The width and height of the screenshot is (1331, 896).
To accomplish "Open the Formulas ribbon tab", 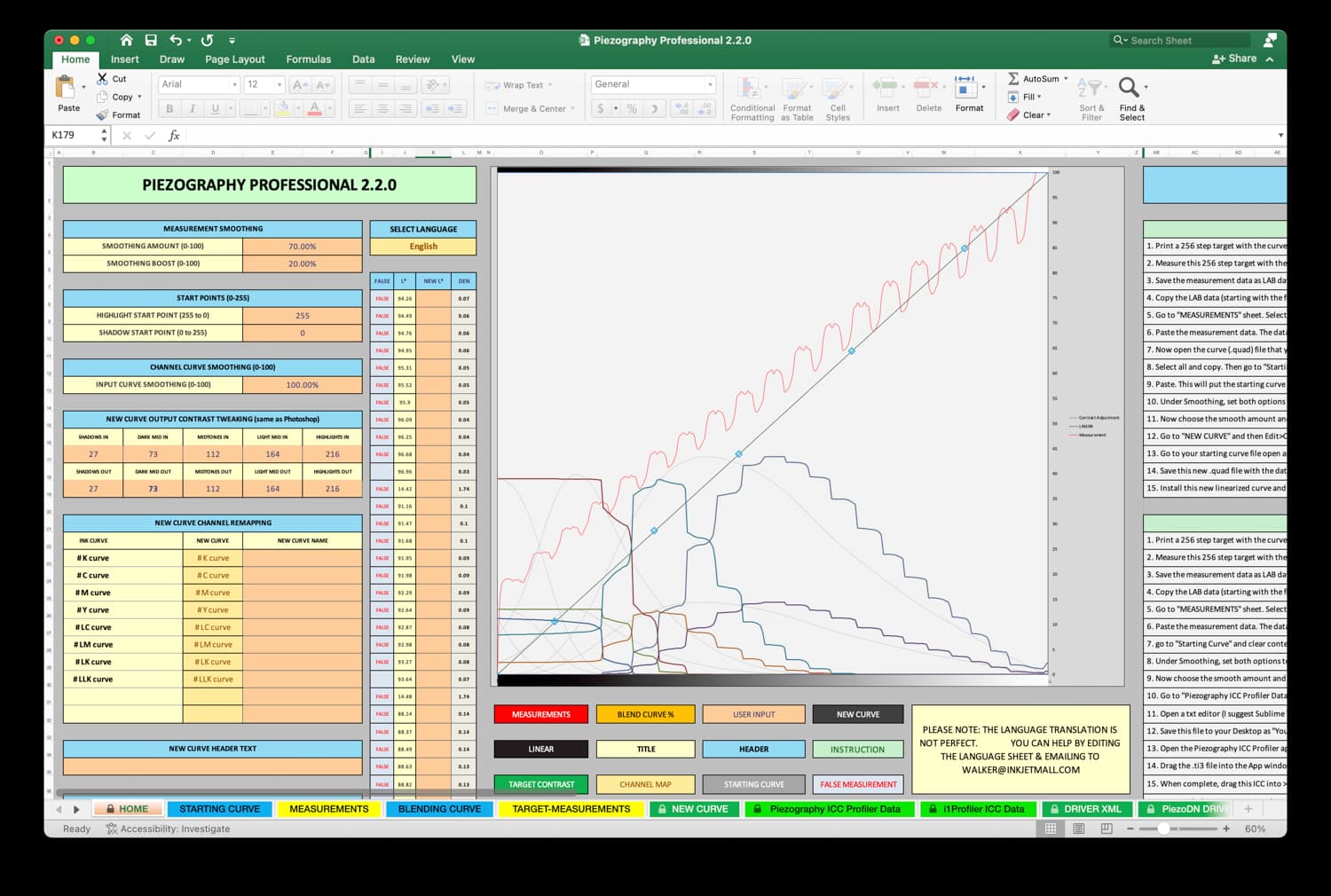I will 308,59.
